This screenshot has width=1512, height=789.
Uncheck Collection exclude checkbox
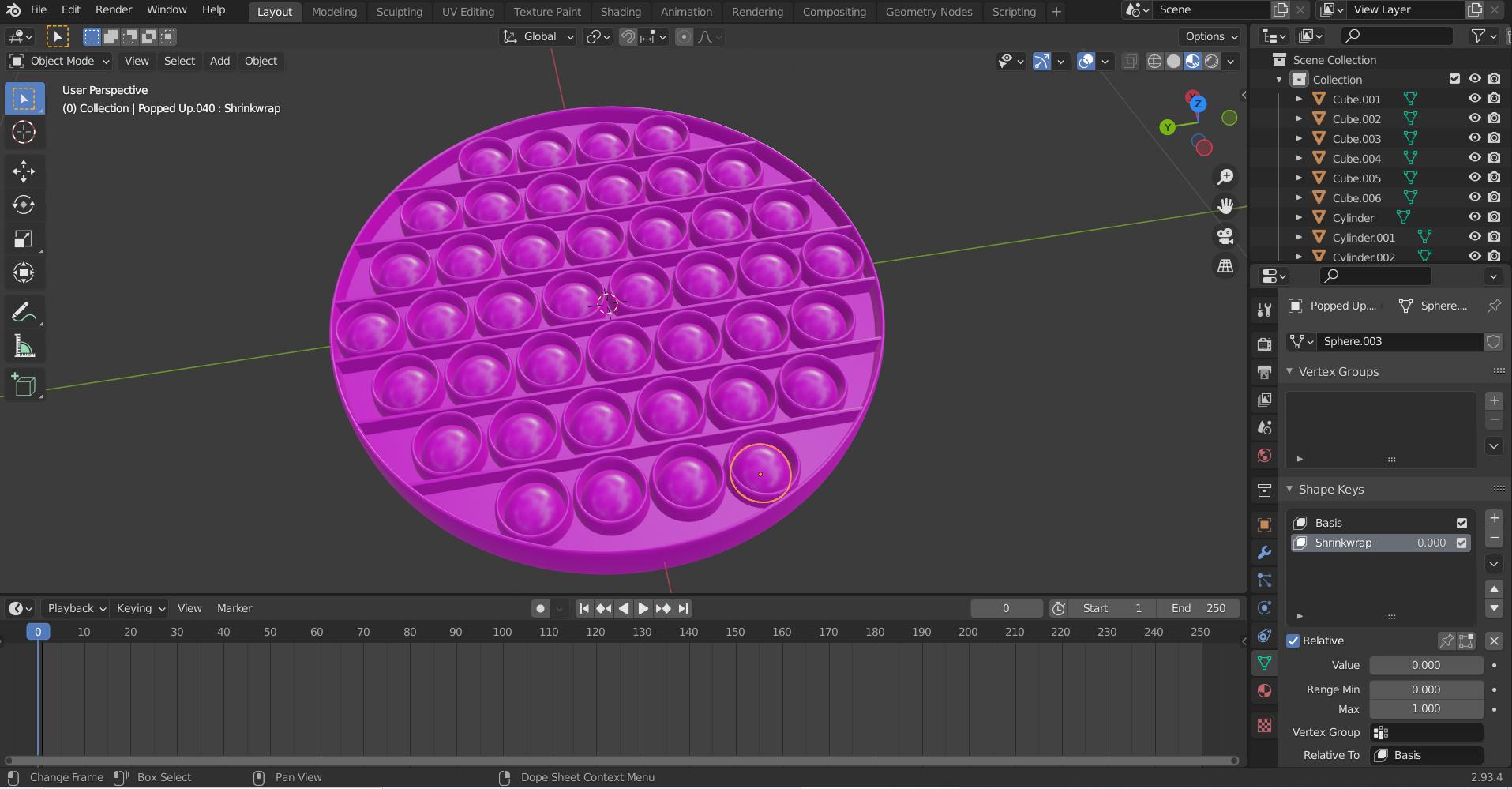click(x=1454, y=79)
